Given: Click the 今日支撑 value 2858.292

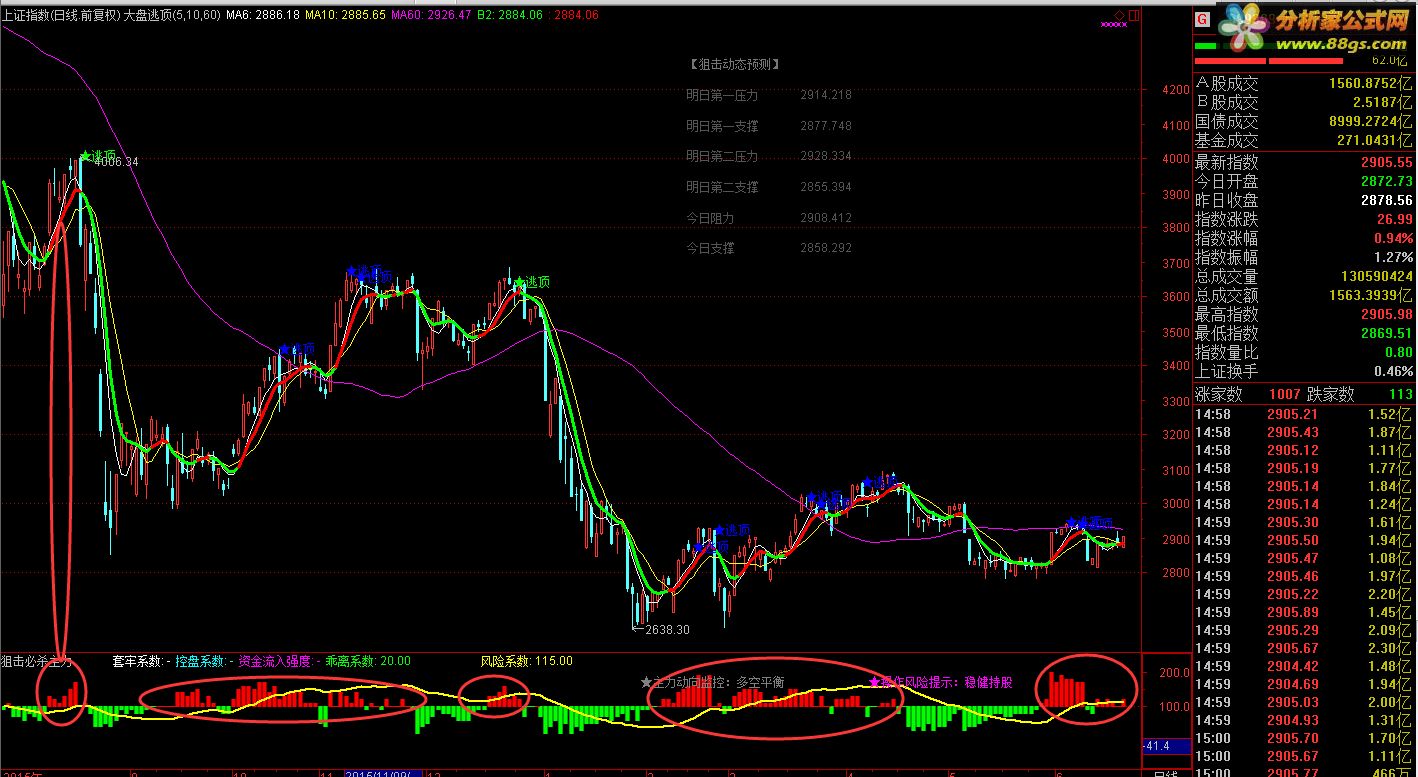Looking at the screenshot, I should click(x=826, y=247).
